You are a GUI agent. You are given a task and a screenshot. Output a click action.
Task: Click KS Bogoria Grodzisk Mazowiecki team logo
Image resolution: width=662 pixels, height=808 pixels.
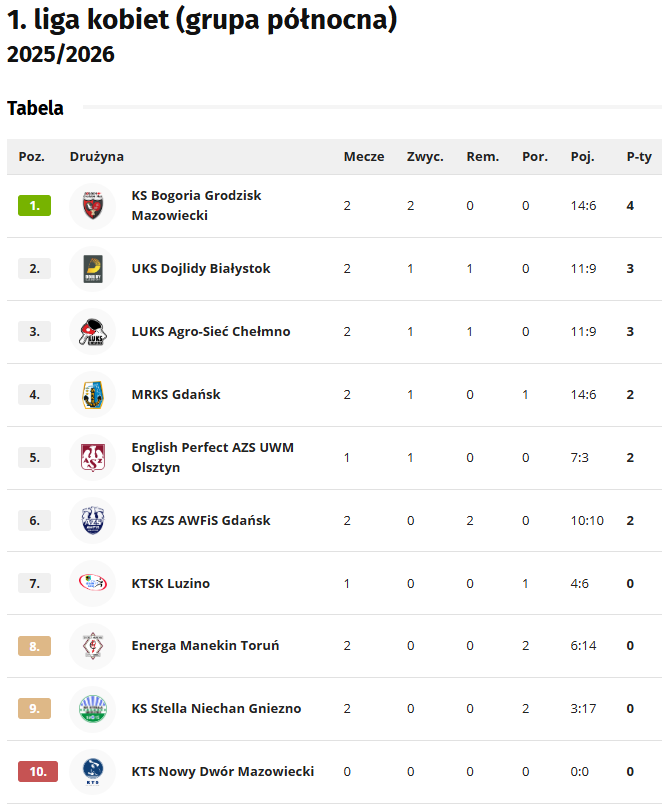pyautogui.click(x=93, y=206)
